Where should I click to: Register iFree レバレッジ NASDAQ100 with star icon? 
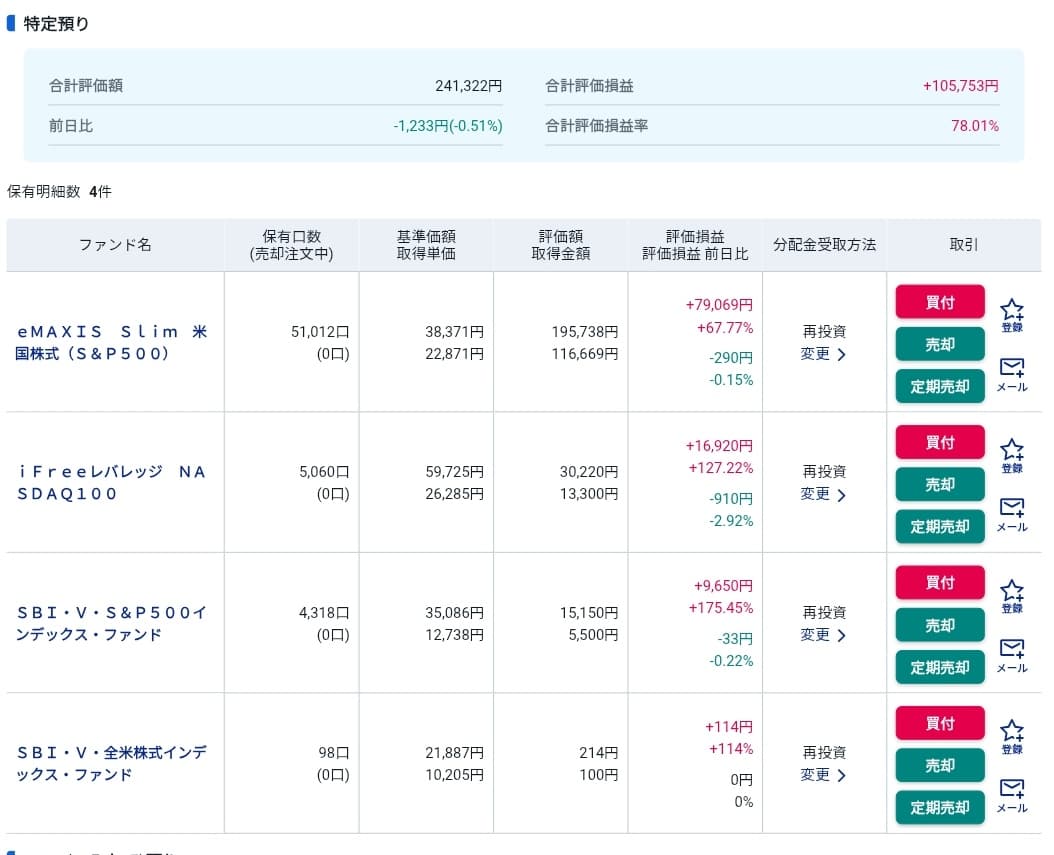[x=1012, y=455]
